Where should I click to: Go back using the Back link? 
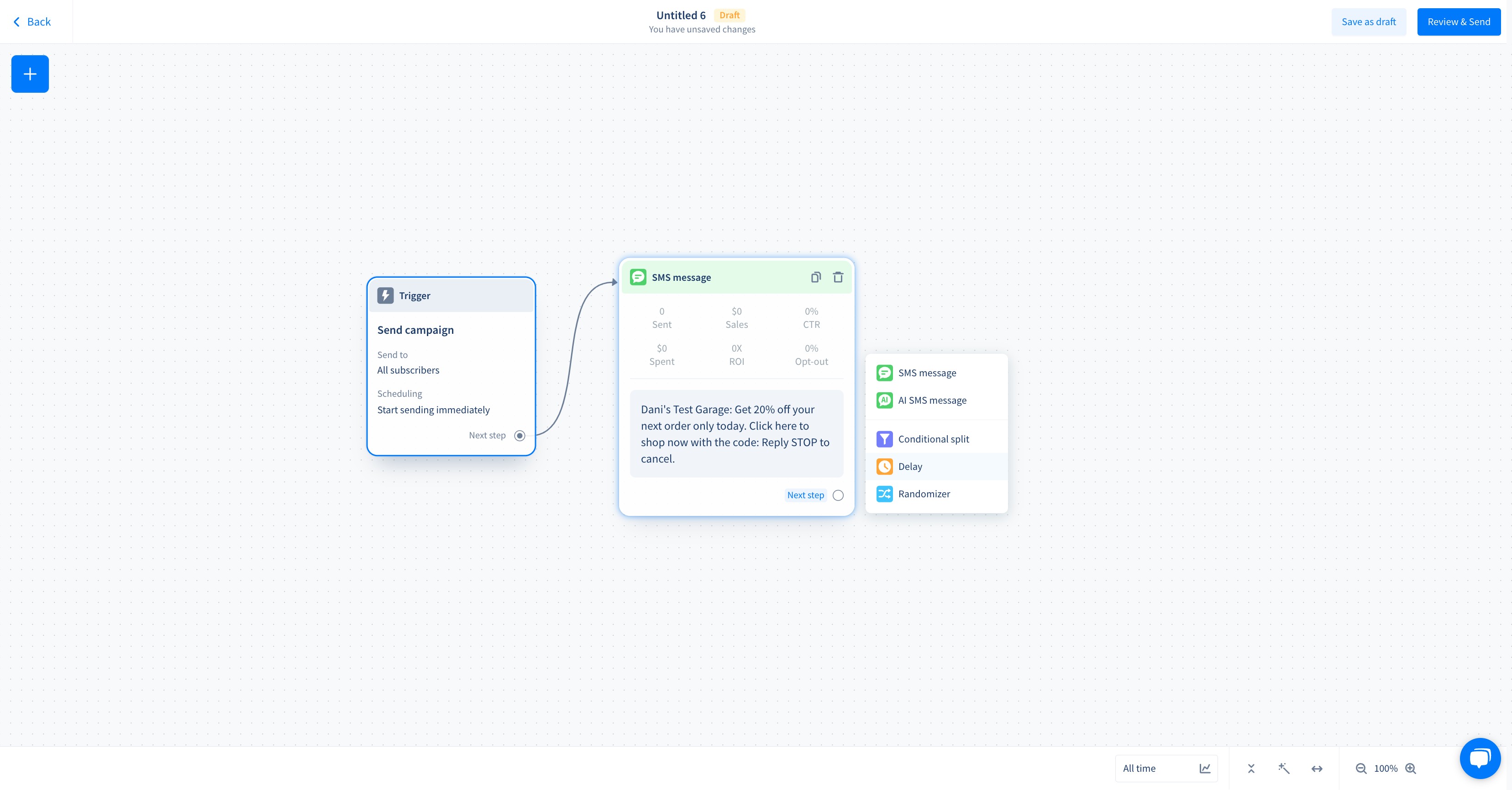point(32,22)
